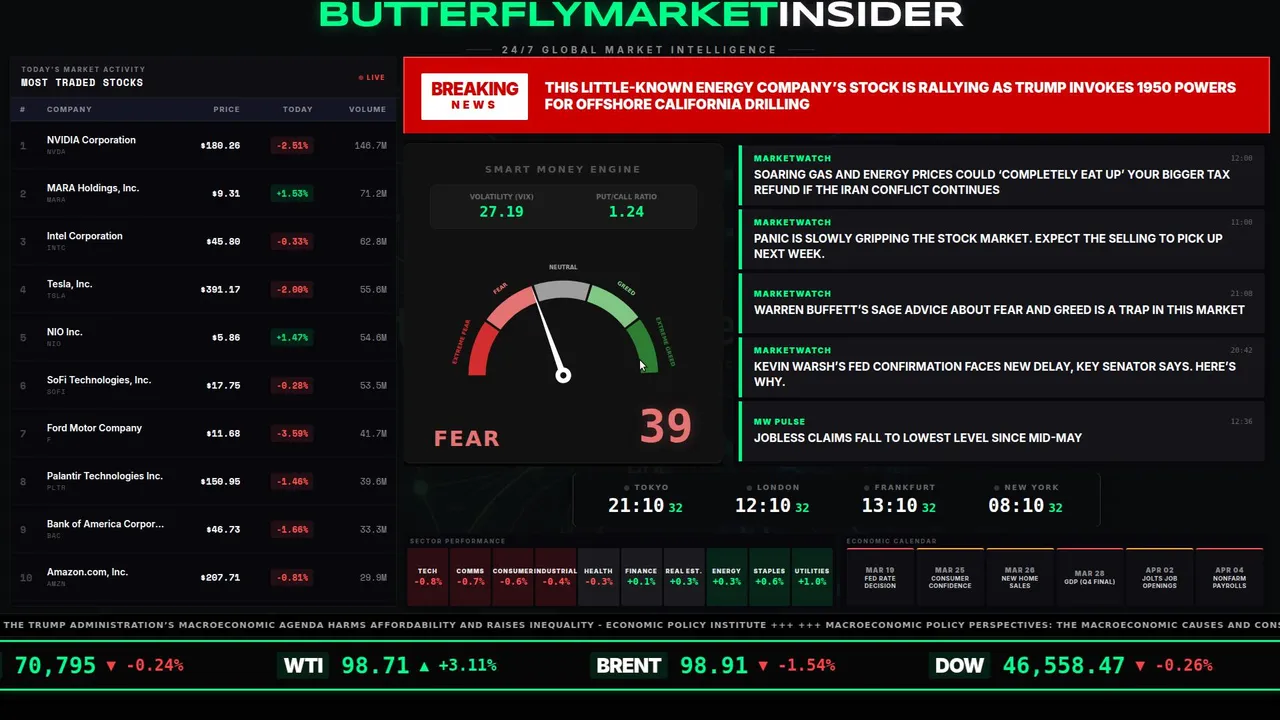Select the Amazon.com, Inc. row

(x=204, y=578)
